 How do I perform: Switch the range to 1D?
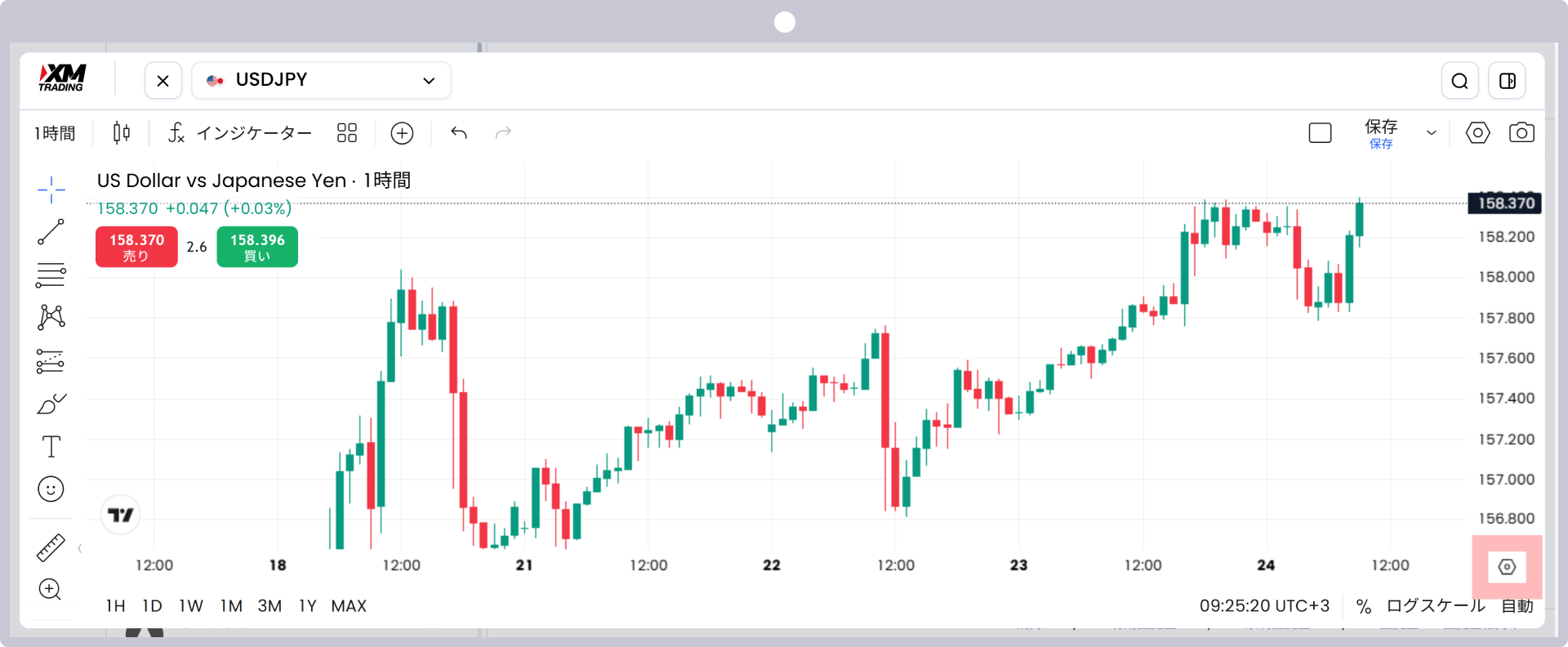[x=152, y=606]
